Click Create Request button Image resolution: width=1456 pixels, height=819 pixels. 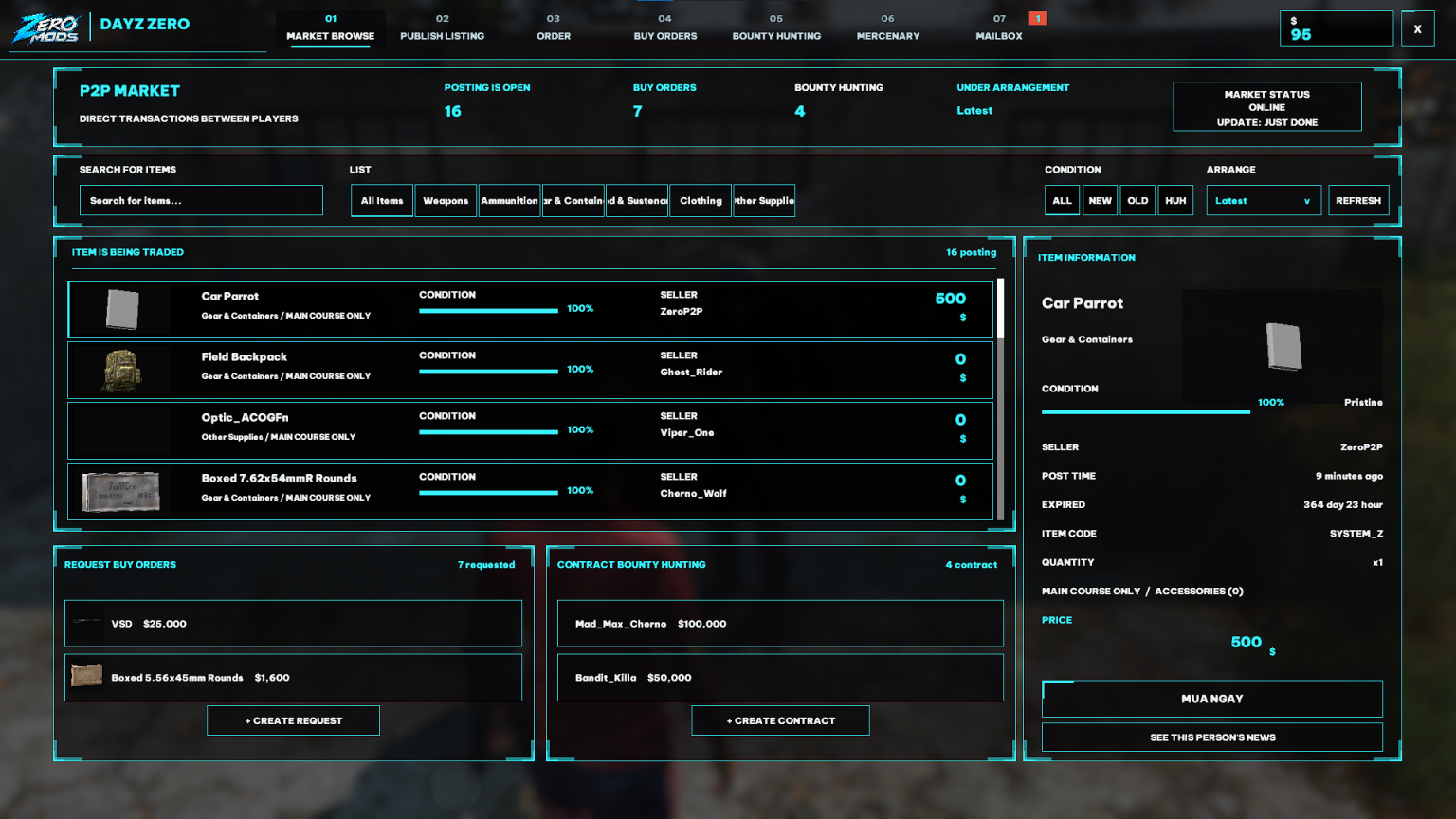pos(293,720)
